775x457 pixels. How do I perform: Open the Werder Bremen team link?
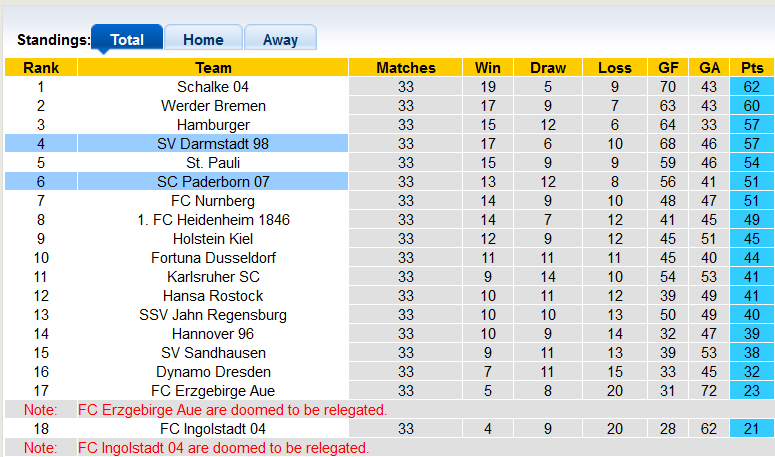coord(213,106)
